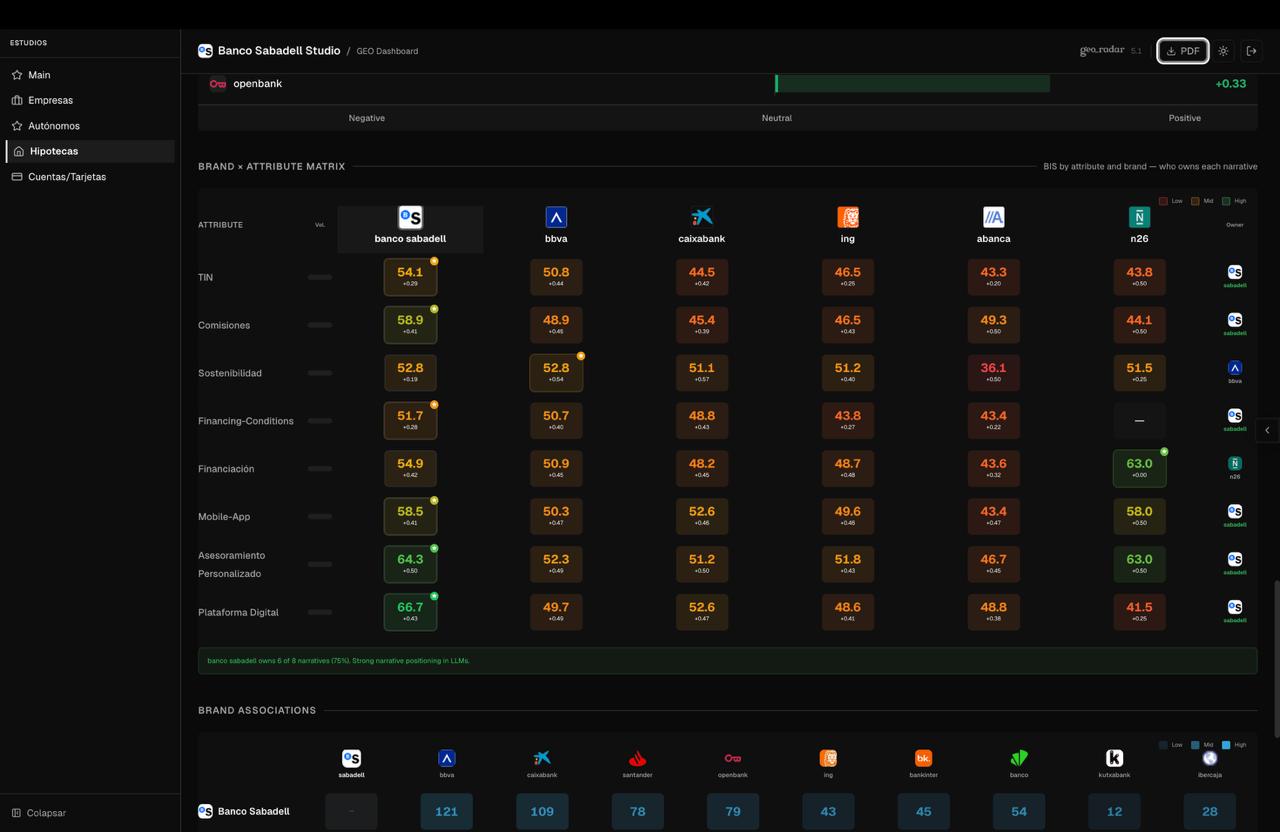Click the Plataforma Digital 66.7 Sabadell cell
The width and height of the screenshot is (1280, 832).
pyautogui.click(x=410, y=612)
